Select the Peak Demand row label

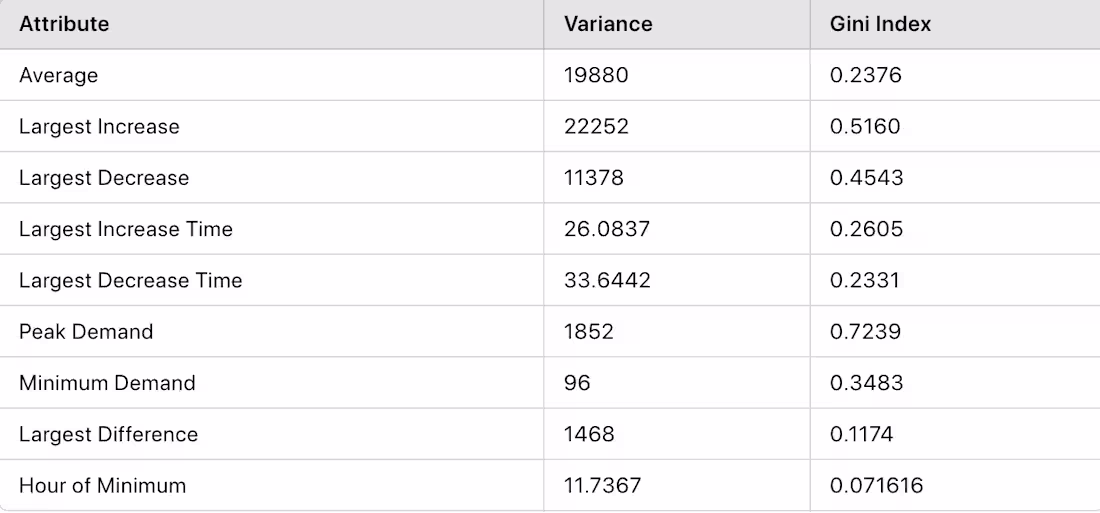pyautogui.click(x=86, y=331)
